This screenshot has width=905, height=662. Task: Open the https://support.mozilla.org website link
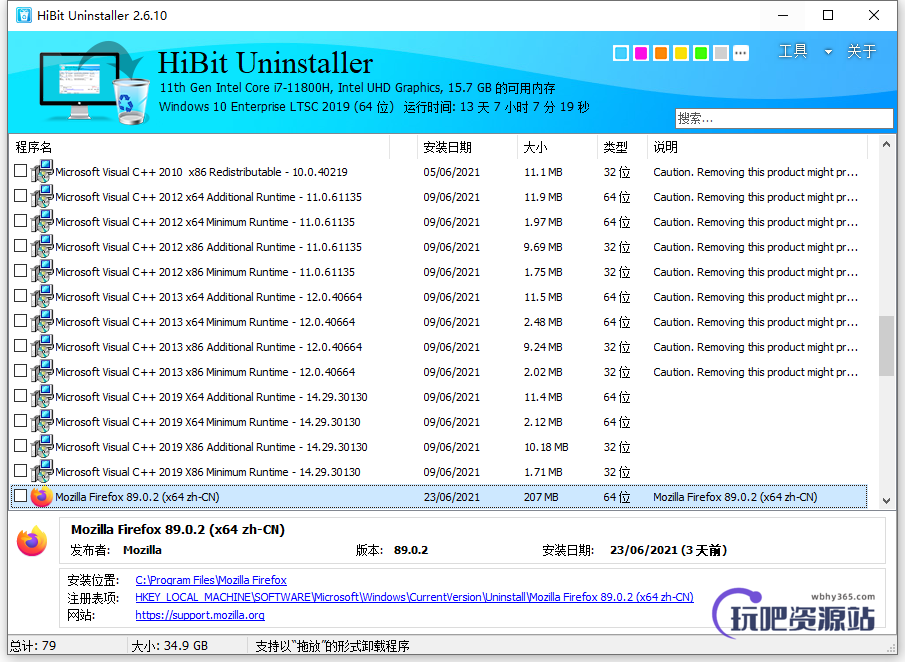click(200, 615)
